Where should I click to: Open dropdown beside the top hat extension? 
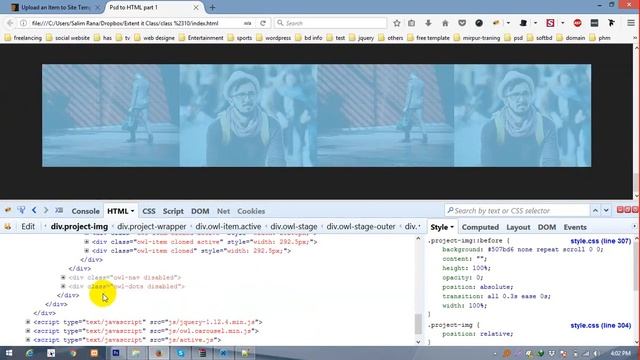(535, 23)
